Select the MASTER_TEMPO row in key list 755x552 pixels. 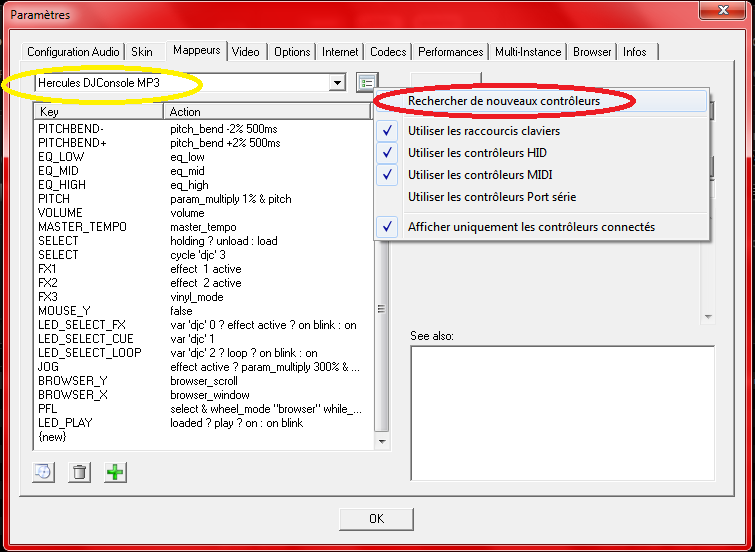[x=82, y=227]
